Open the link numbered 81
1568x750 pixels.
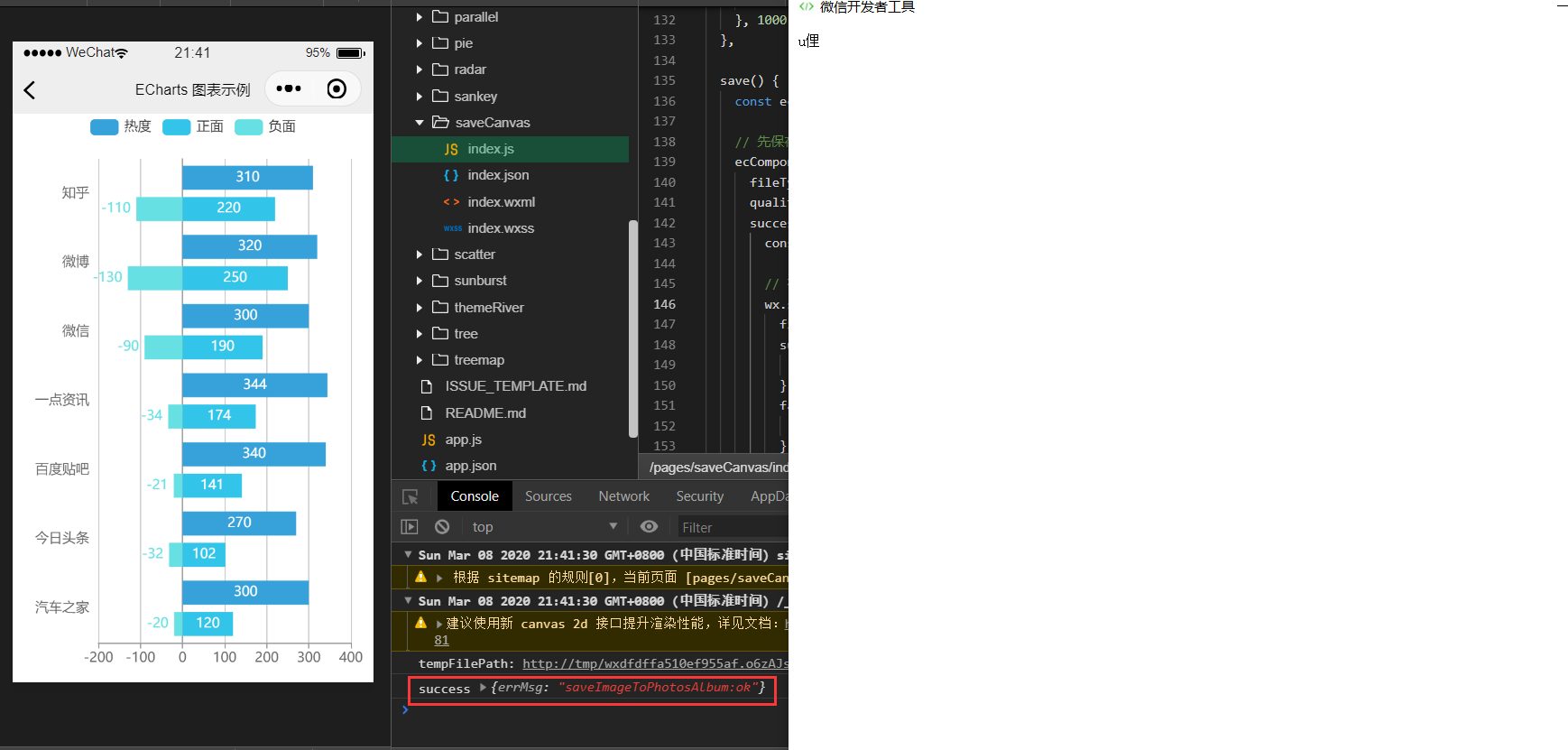[441, 640]
